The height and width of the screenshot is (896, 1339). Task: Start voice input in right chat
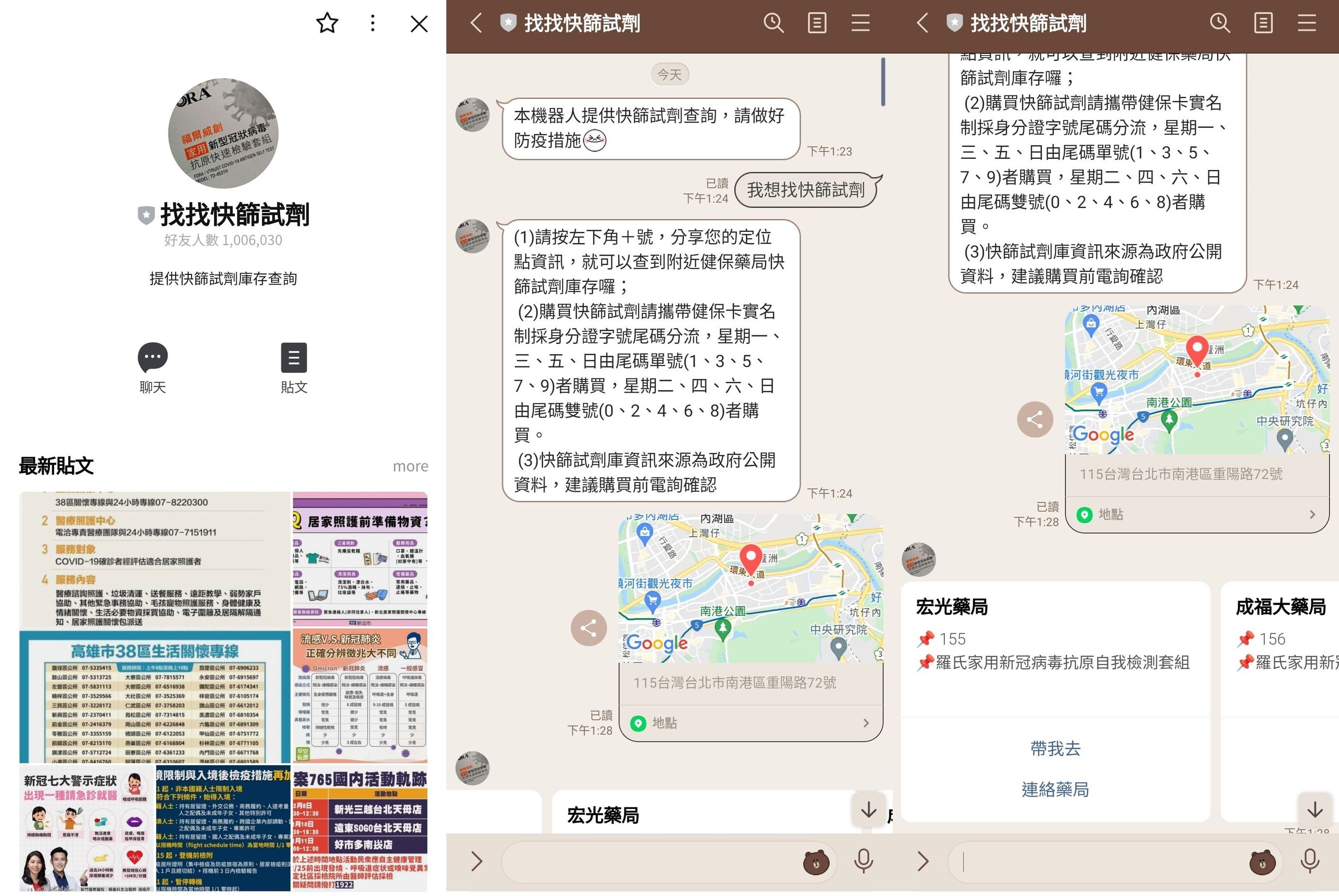coord(1310,861)
